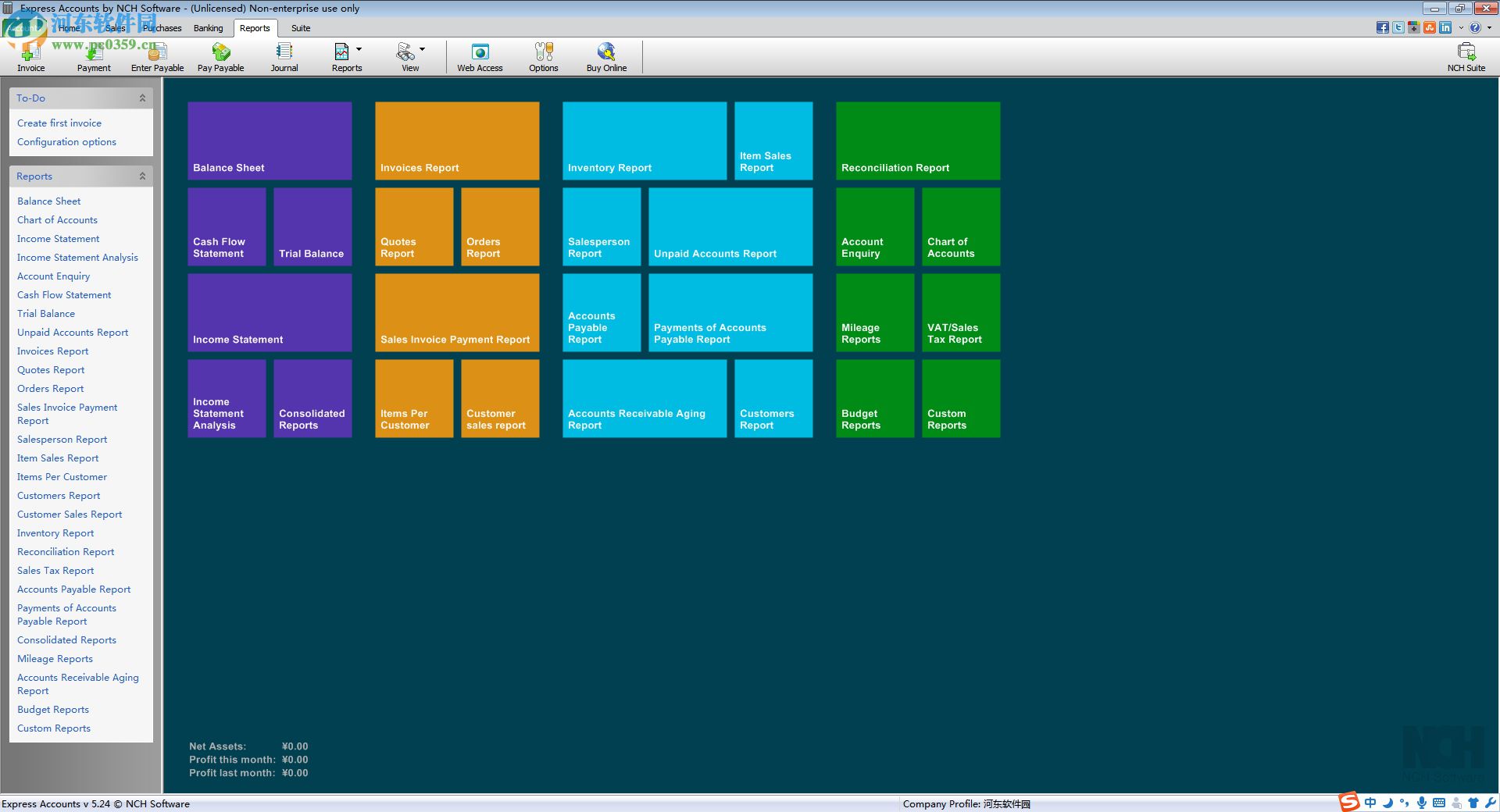
Task: Click the green Account Enquiry tile
Action: (875, 226)
